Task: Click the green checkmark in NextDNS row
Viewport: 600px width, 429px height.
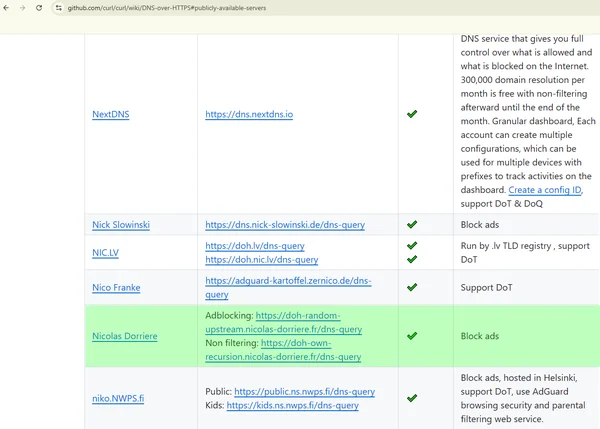Action: (412, 114)
